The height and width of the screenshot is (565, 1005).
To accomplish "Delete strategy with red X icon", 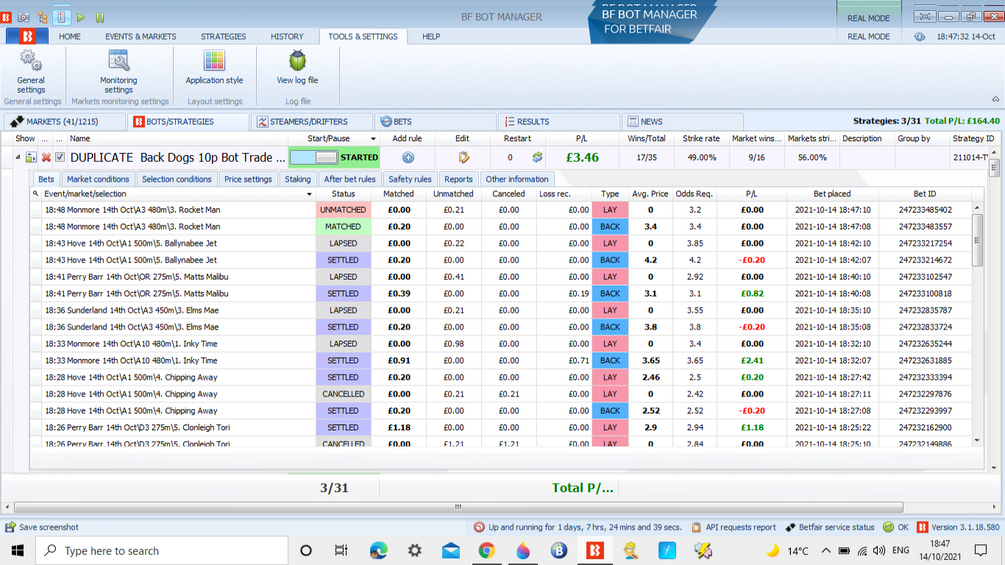I will point(46,157).
